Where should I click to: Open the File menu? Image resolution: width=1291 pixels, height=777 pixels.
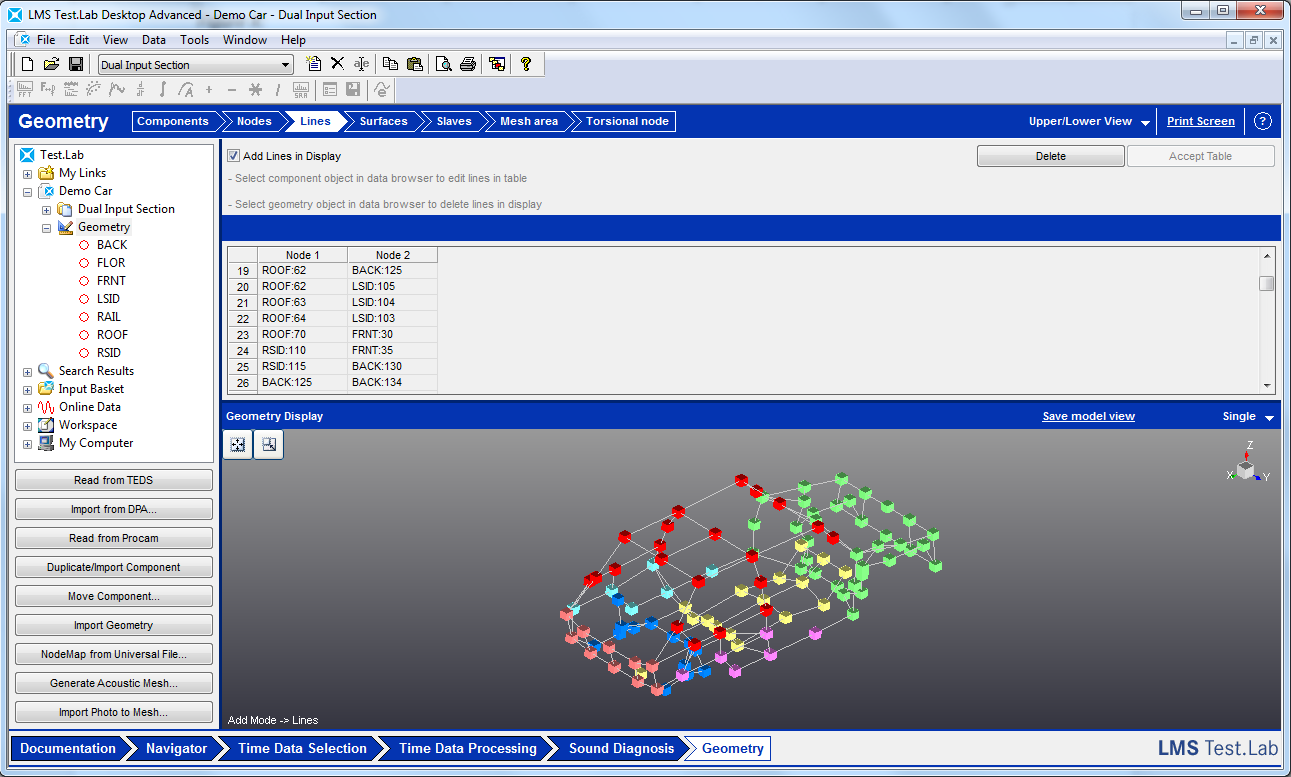[x=46, y=40]
